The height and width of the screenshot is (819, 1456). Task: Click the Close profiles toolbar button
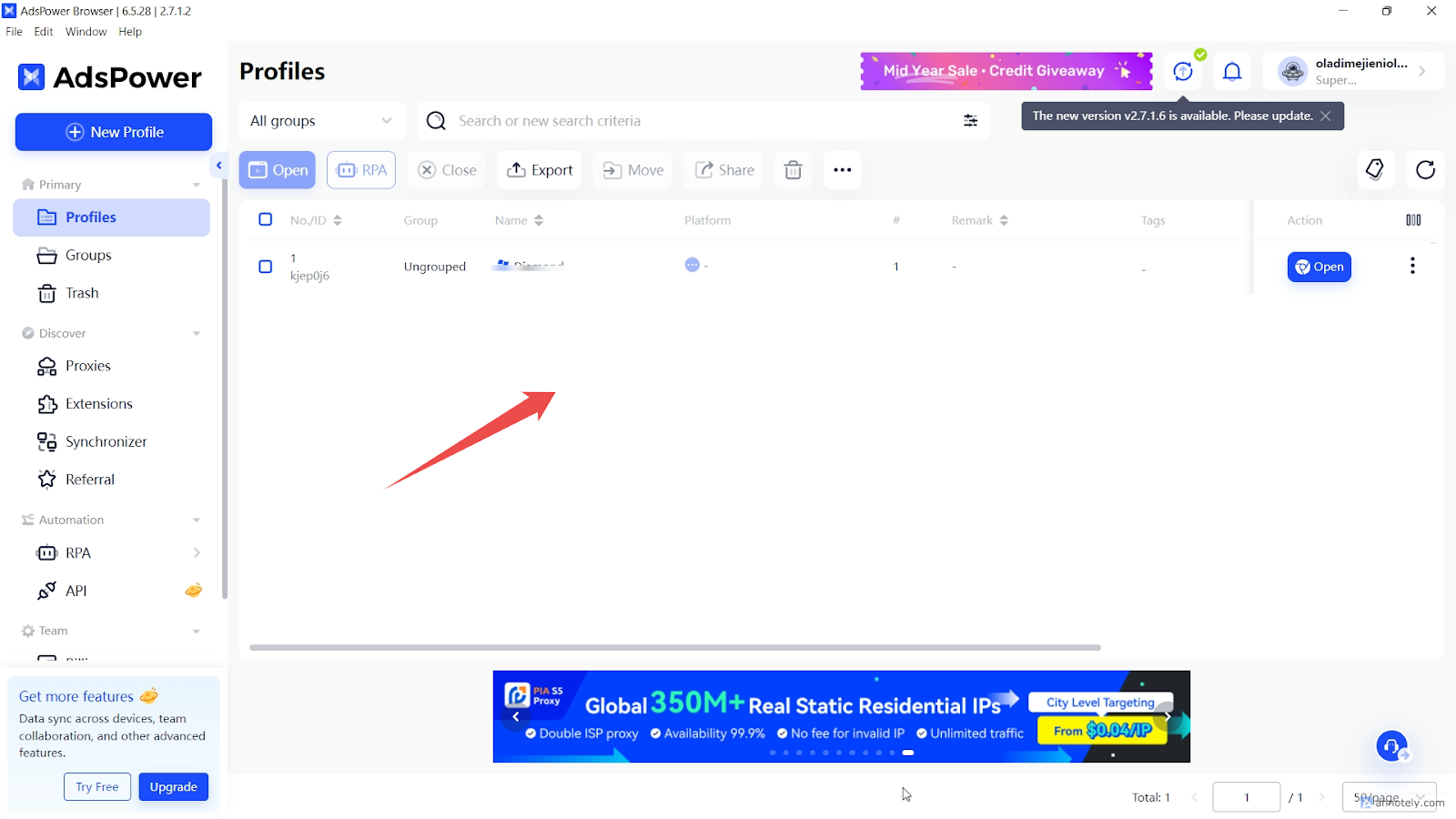(x=447, y=170)
